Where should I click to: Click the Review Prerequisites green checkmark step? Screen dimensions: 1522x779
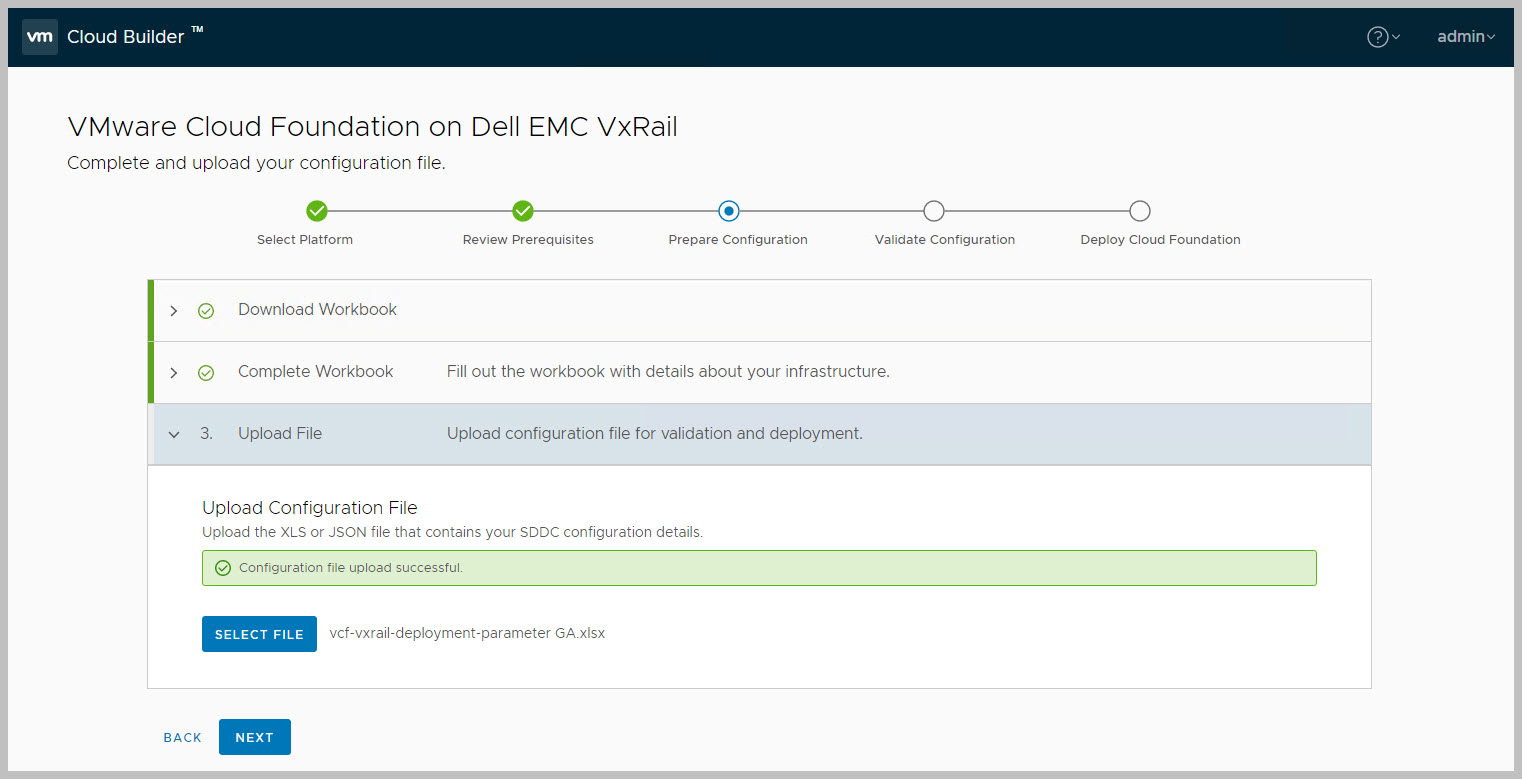click(x=523, y=211)
